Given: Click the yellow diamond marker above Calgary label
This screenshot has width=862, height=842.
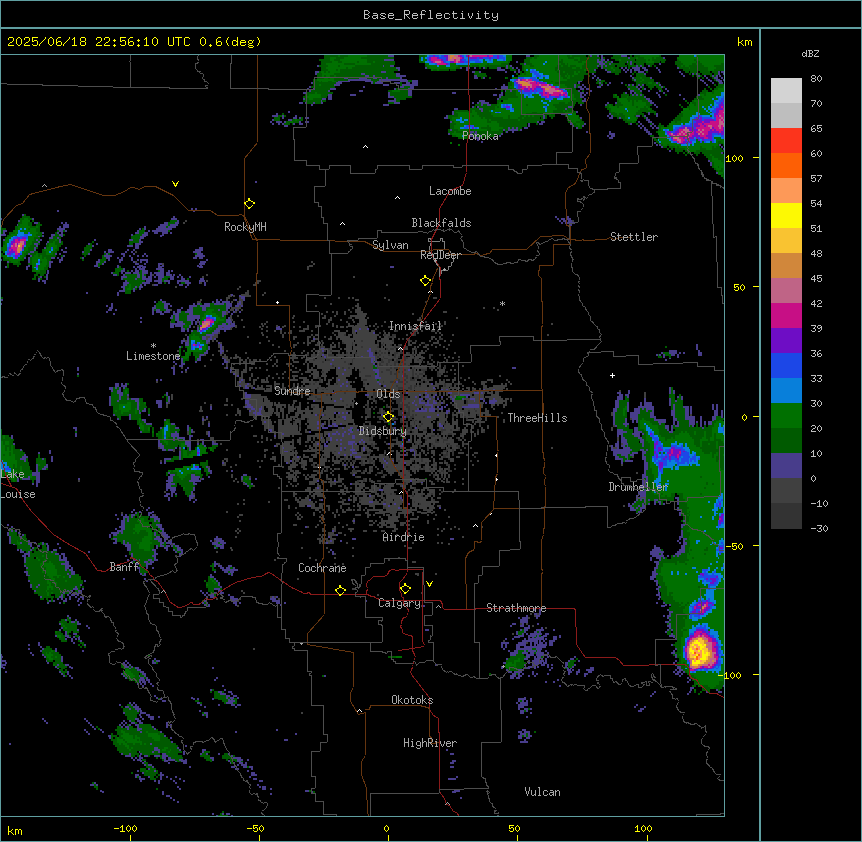Looking at the screenshot, I should (x=405, y=589).
